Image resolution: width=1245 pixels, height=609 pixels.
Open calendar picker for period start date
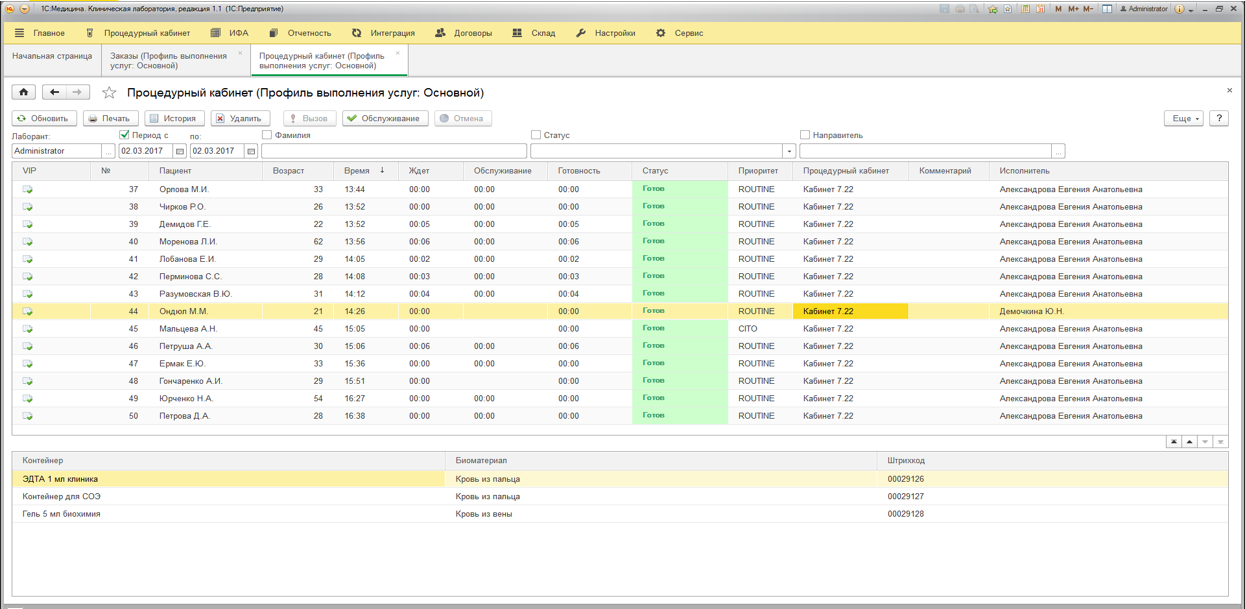(x=180, y=151)
